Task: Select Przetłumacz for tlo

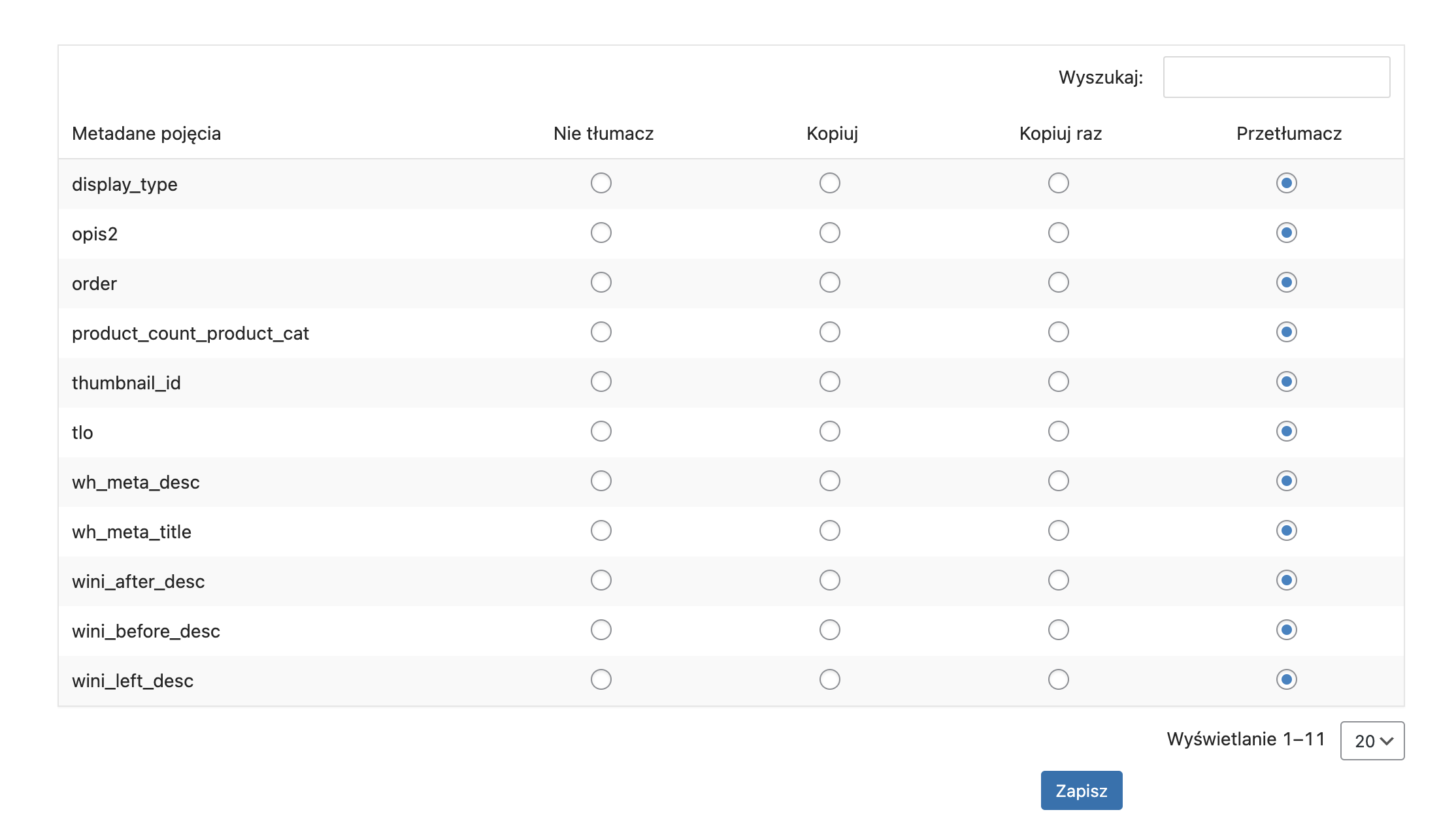Action: 1287,431
